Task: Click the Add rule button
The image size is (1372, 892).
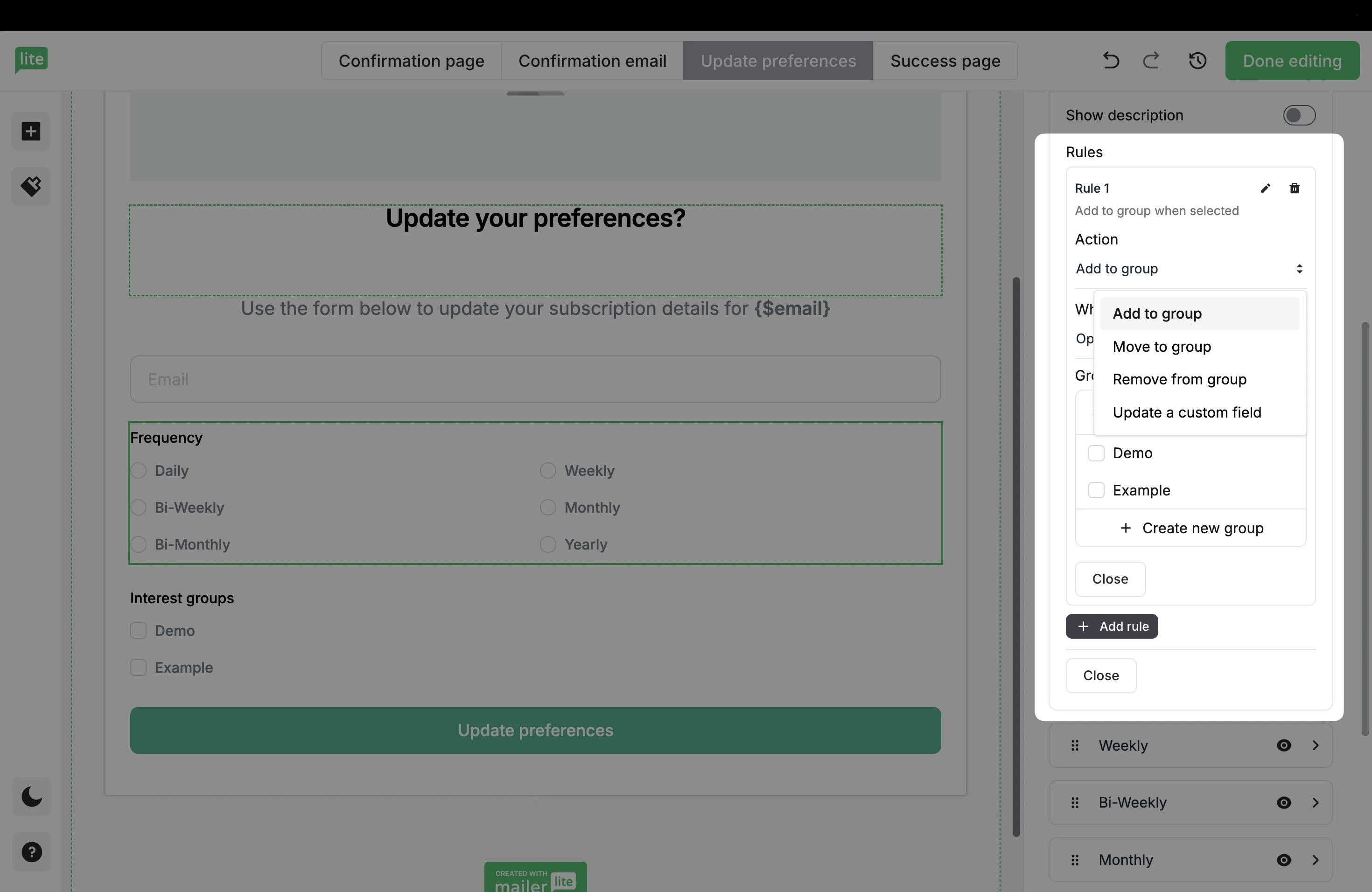Action: click(1112, 627)
